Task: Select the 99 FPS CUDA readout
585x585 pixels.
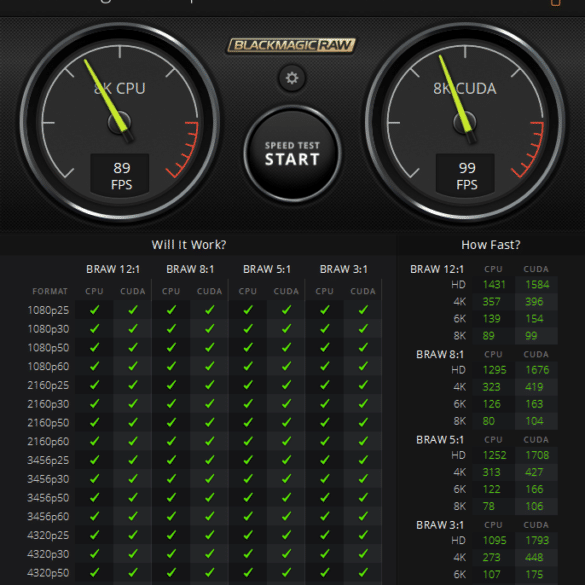Action: click(465, 175)
